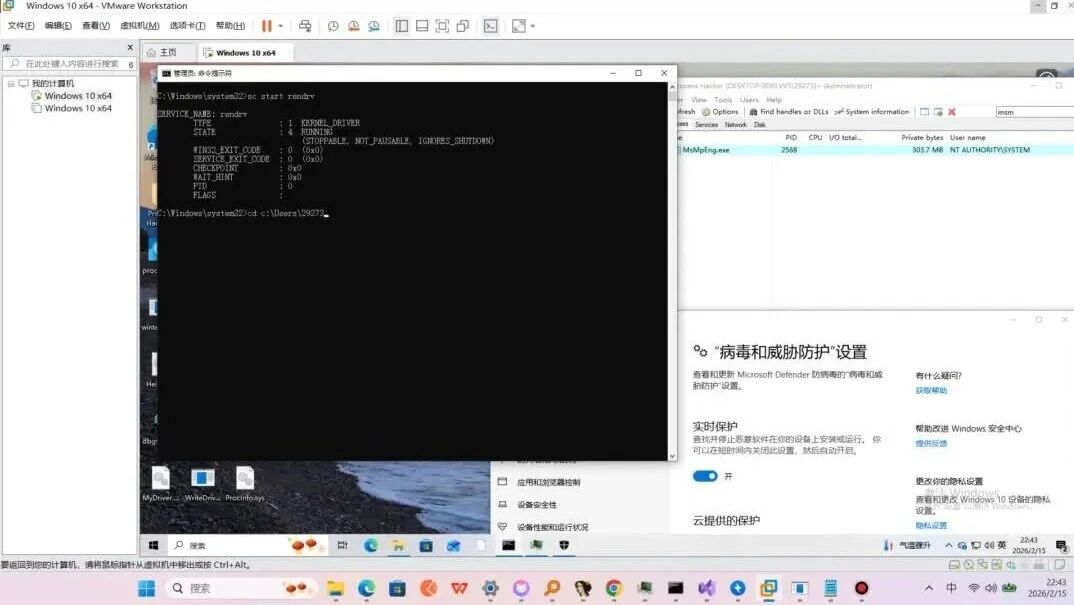Open the ProcInfo.sys desktop file icon
The height and width of the screenshot is (605, 1074).
click(x=245, y=483)
